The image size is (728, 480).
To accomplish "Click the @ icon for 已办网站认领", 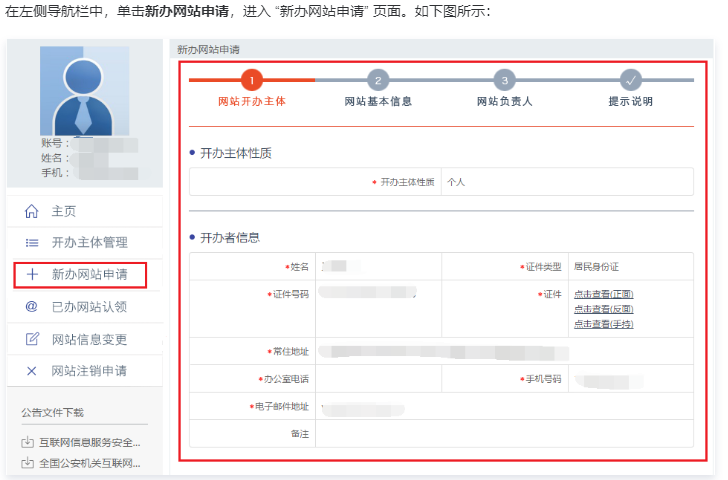I will (x=31, y=307).
